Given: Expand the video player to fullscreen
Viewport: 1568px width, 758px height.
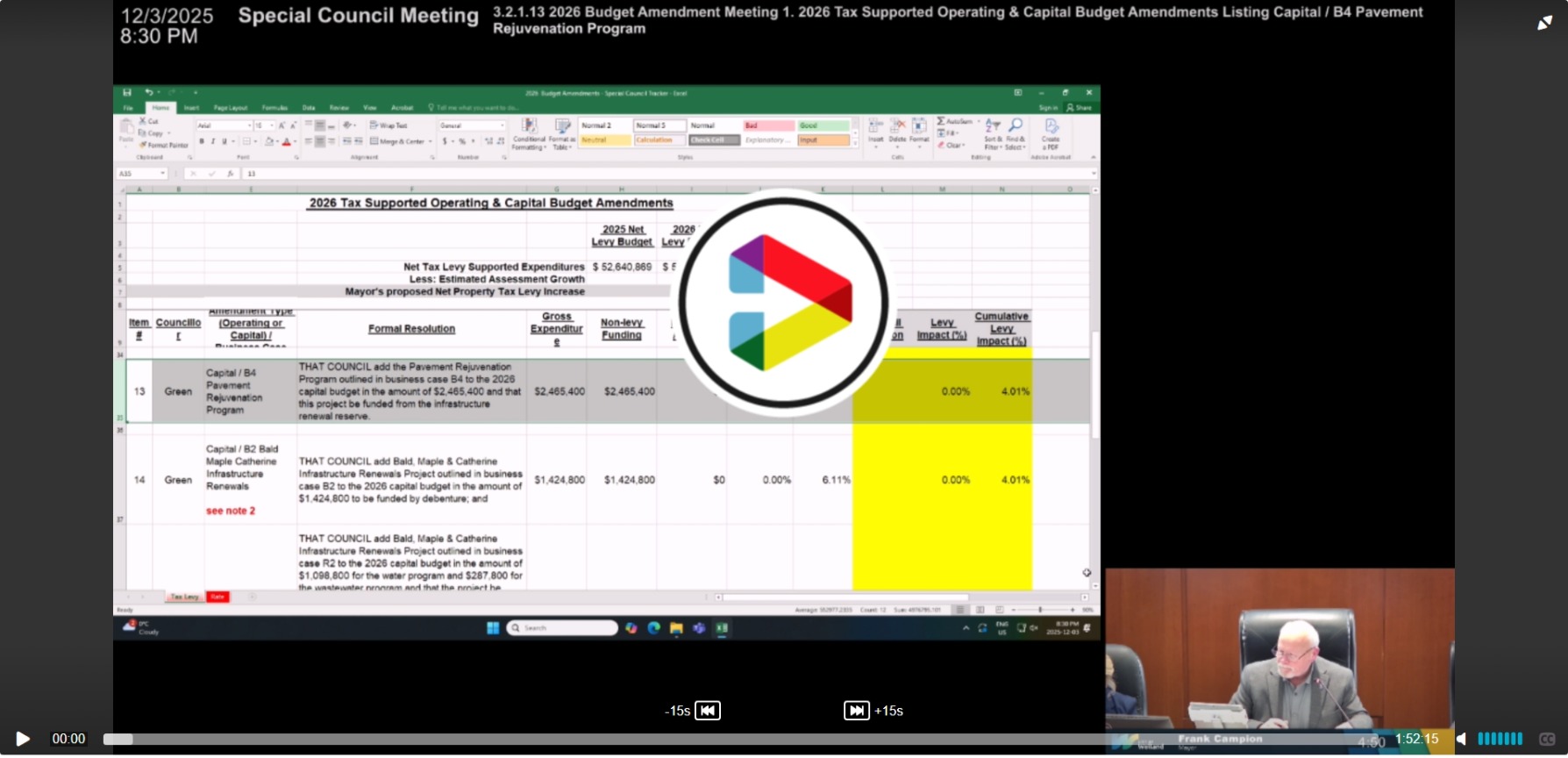Looking at the screenshot, I should click(1544, 23).
